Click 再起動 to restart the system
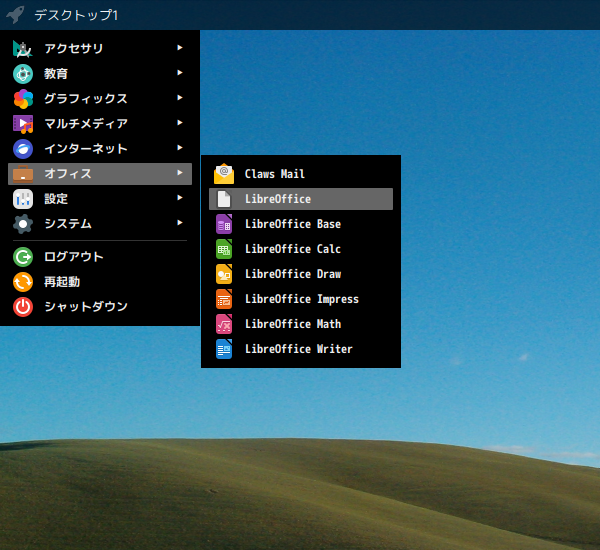The width and height of the screenshot is (600, 550). 62,282
